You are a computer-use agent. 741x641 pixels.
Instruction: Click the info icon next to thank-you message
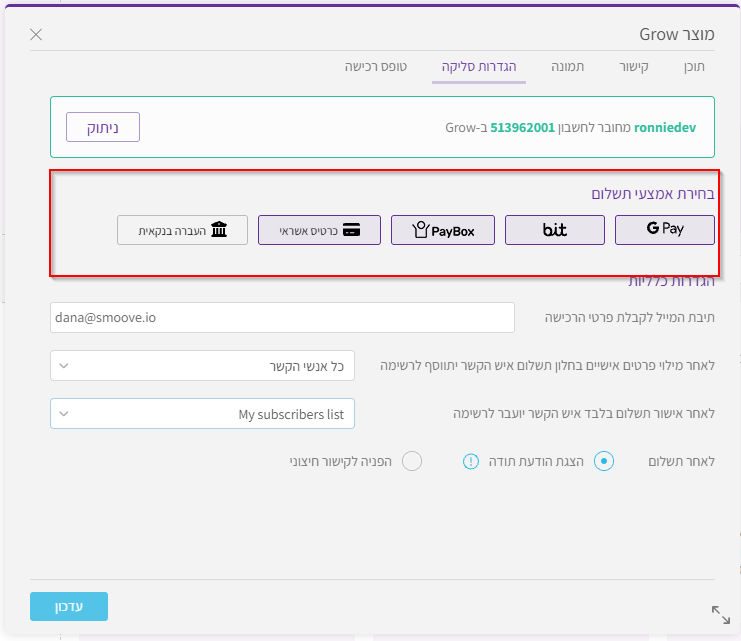pyautogui.click(x=471, y=461)
